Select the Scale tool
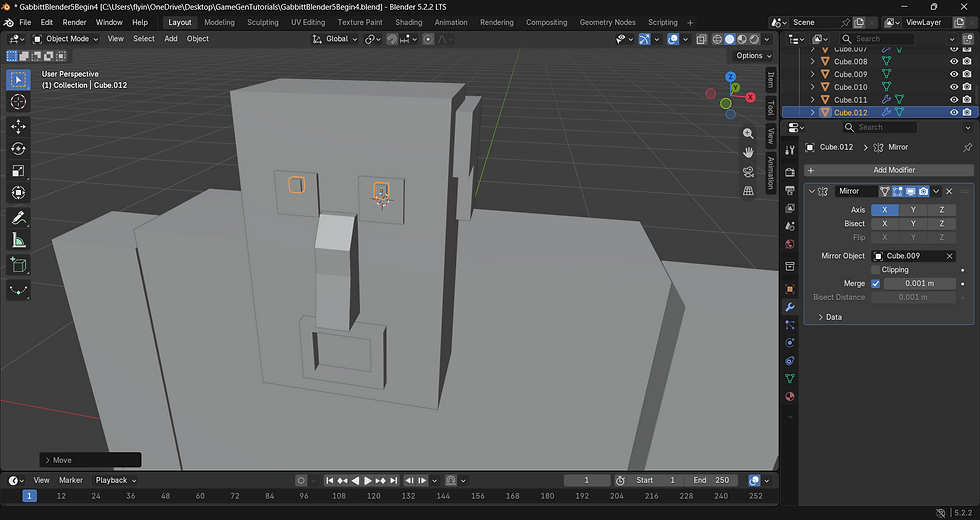This screenshot has height=520, width=980. tap(18, 171)
